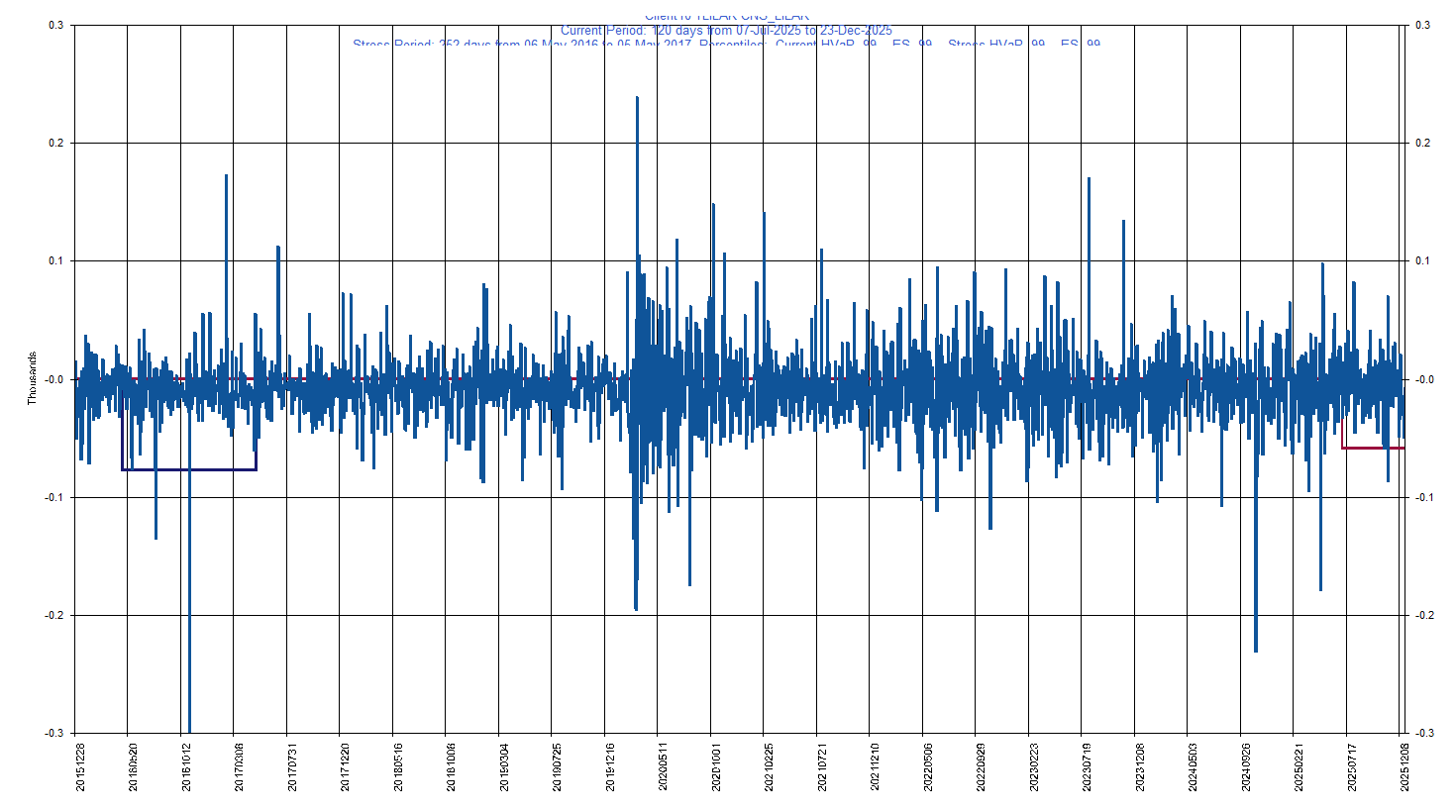1456x812 pixels.
Task: Select the 20230719 x-axis date label
Action: (1087, 767)
